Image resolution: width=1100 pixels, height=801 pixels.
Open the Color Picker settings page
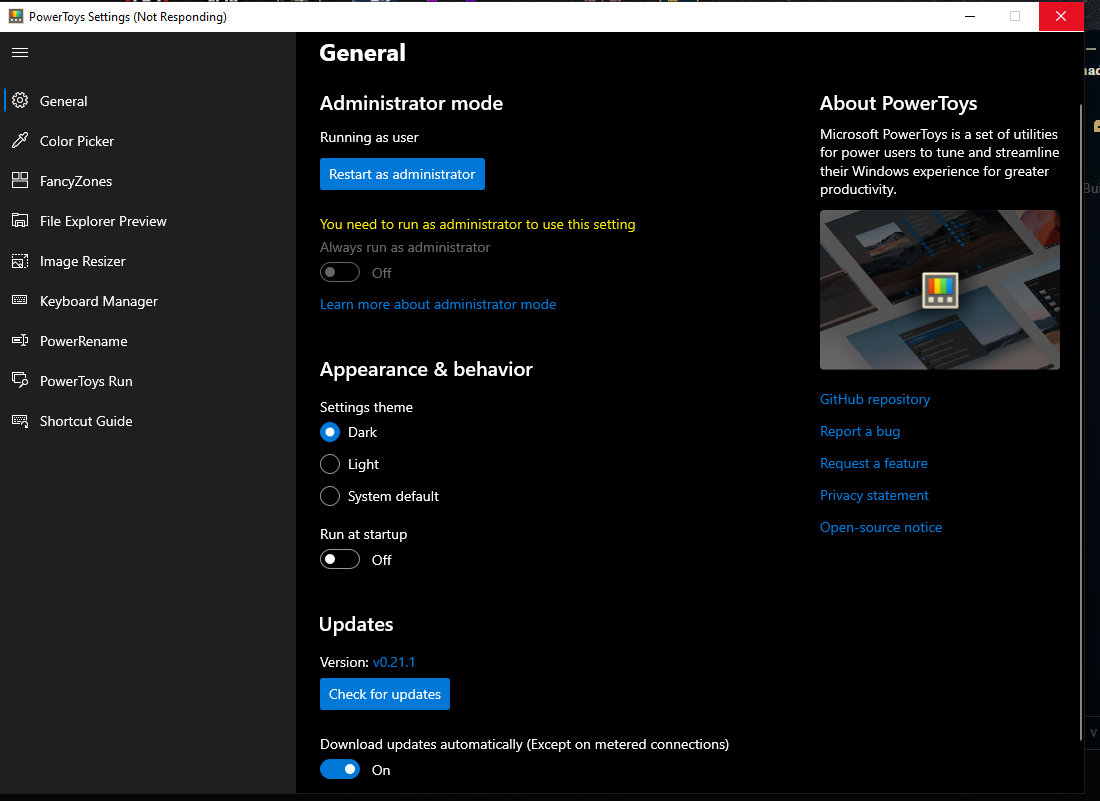point(148,141)
